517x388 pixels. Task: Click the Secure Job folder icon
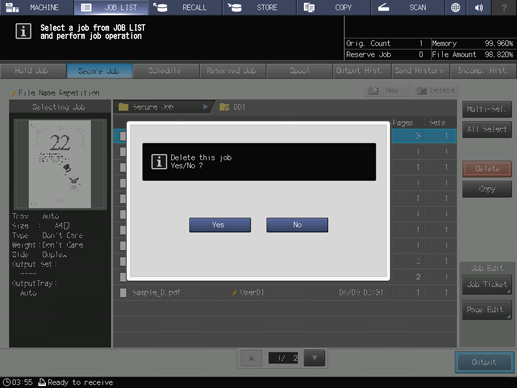click(x=124, y=107)
